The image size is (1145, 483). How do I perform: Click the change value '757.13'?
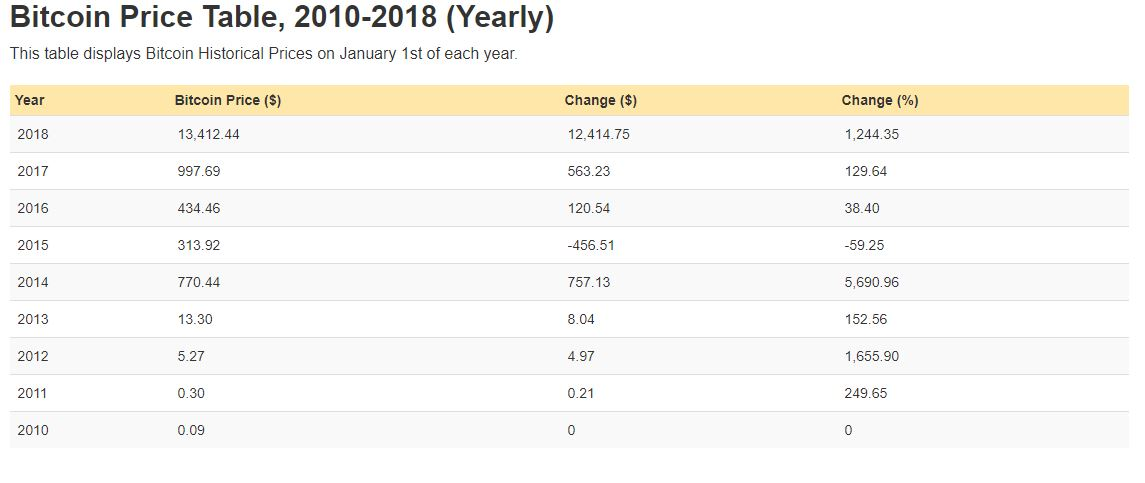[x=589, y=282]
